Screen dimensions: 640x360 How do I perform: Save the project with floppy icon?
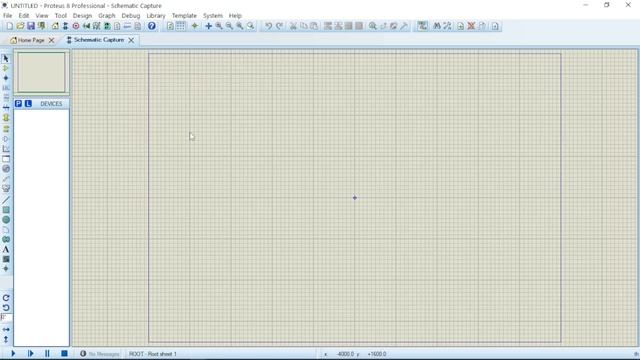(x=31, y=26)
